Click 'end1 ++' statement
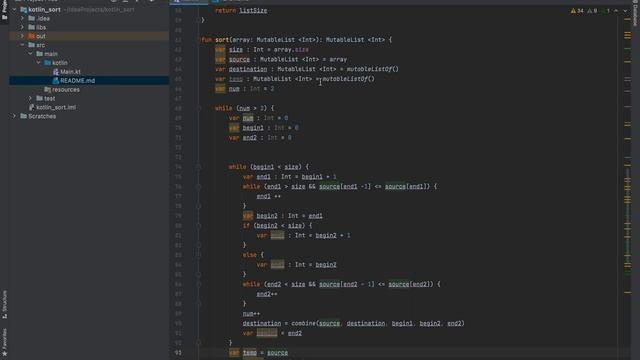 click(269, 196)
